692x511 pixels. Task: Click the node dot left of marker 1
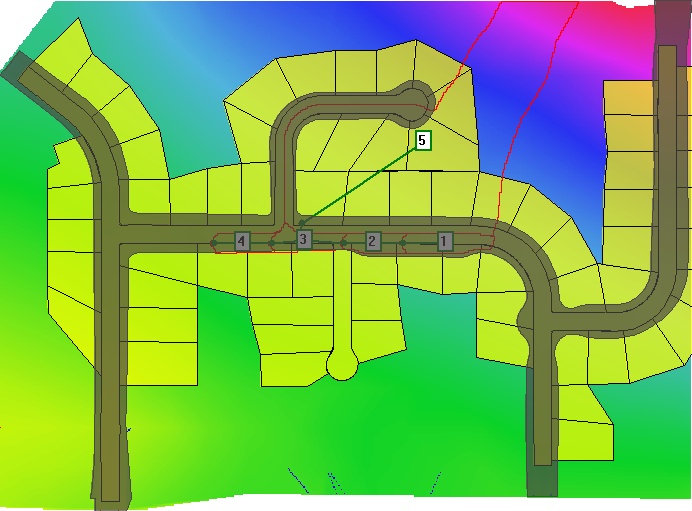pyautogui.click(x=402, y=242)
